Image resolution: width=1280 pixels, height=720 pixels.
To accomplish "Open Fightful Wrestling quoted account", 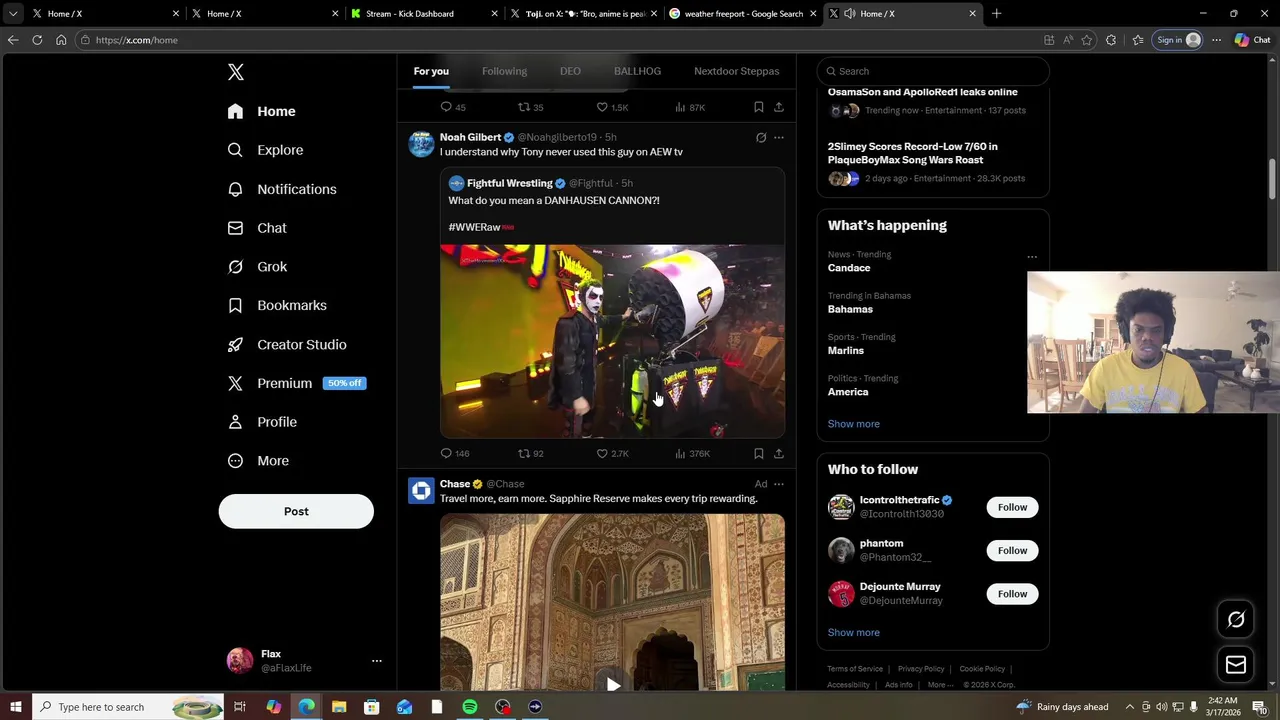I will (x=509, y=183).
